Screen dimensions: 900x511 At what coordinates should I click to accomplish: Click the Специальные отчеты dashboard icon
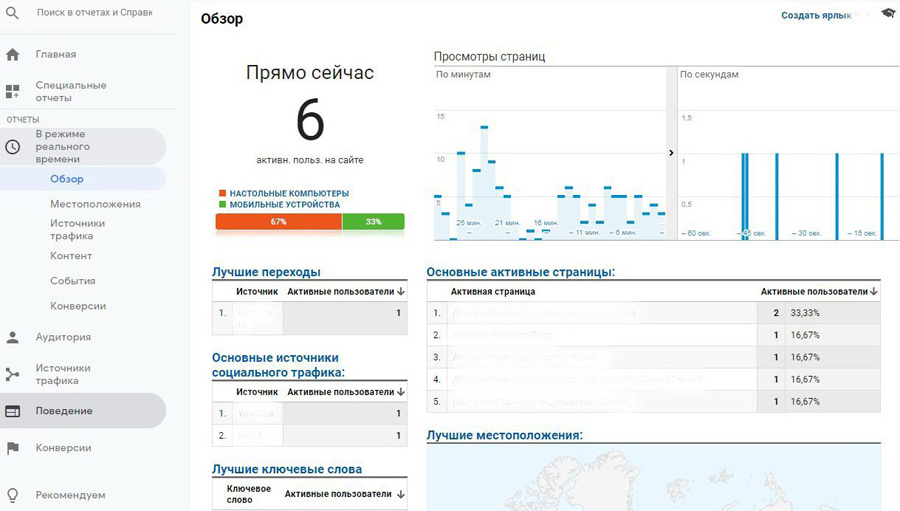pyautogui.click(x=13, y=92)
